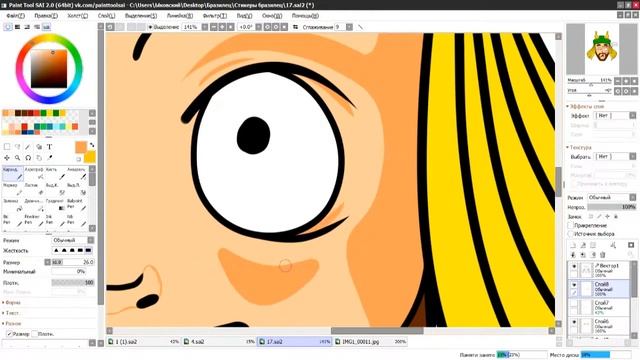
Task: Open the layer Режим blend mode dropdown
Action: coord(611,198)
